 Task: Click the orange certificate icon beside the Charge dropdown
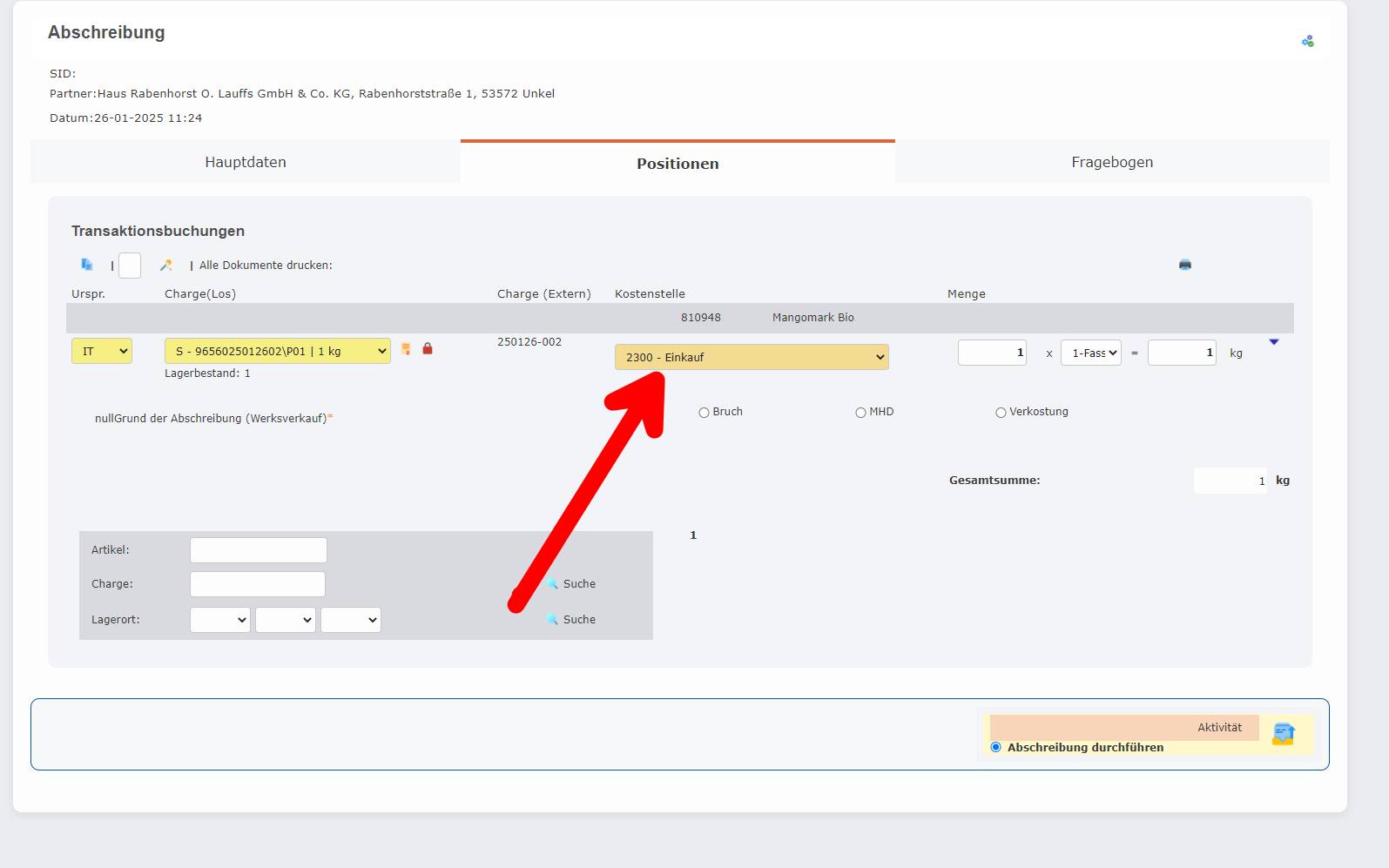pyautogui.click(x=406, y=349)
